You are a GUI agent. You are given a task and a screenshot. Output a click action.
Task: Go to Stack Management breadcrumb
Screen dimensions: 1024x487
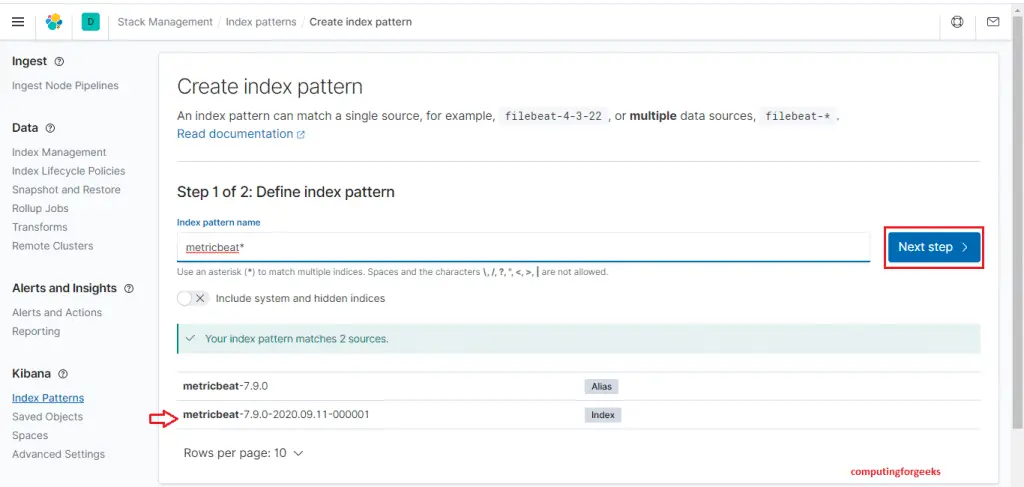[x=165, y=22]
